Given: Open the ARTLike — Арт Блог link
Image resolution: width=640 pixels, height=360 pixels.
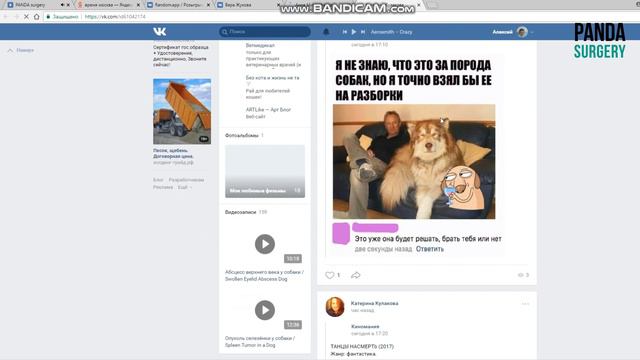Looking at the screenshot, I should click(268, 109).
